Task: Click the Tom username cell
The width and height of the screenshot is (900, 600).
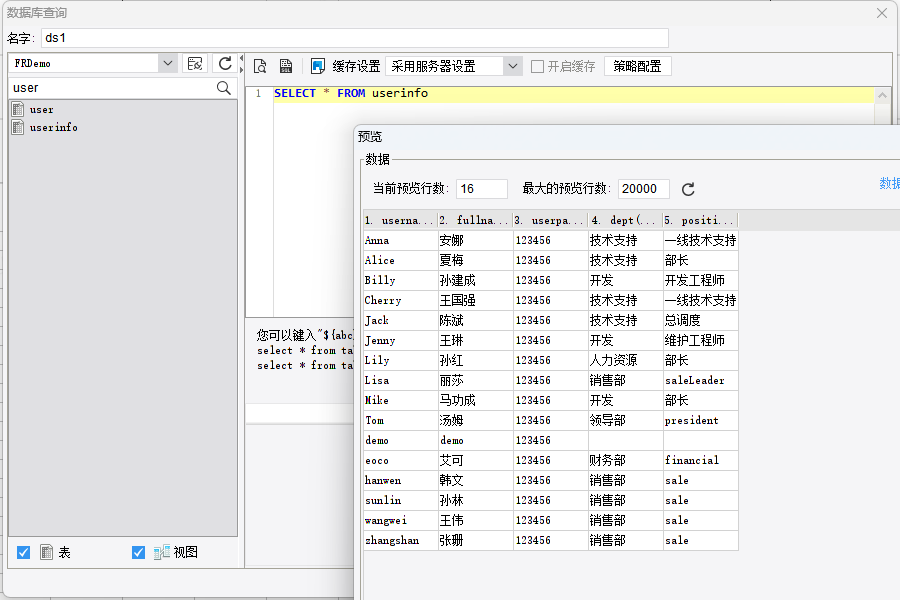Action: tap(401, 420)
